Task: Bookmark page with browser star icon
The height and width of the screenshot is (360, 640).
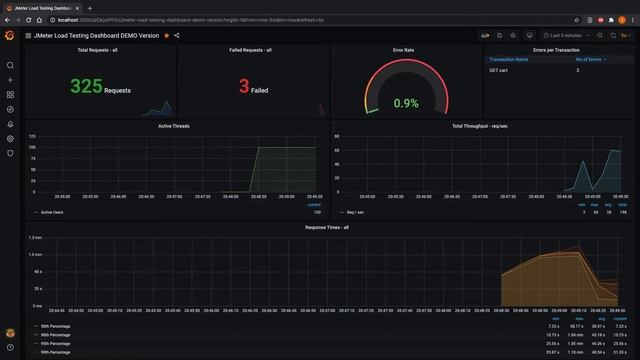Action: (576, 20)
